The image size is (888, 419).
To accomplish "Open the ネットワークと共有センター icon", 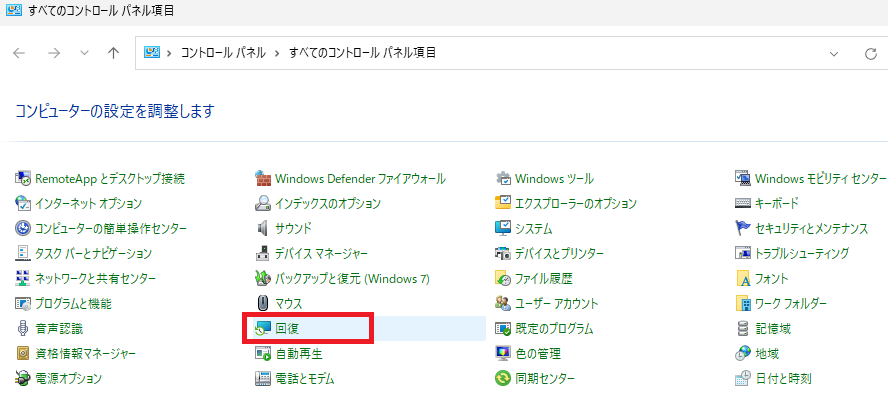I will click(23, 279).
